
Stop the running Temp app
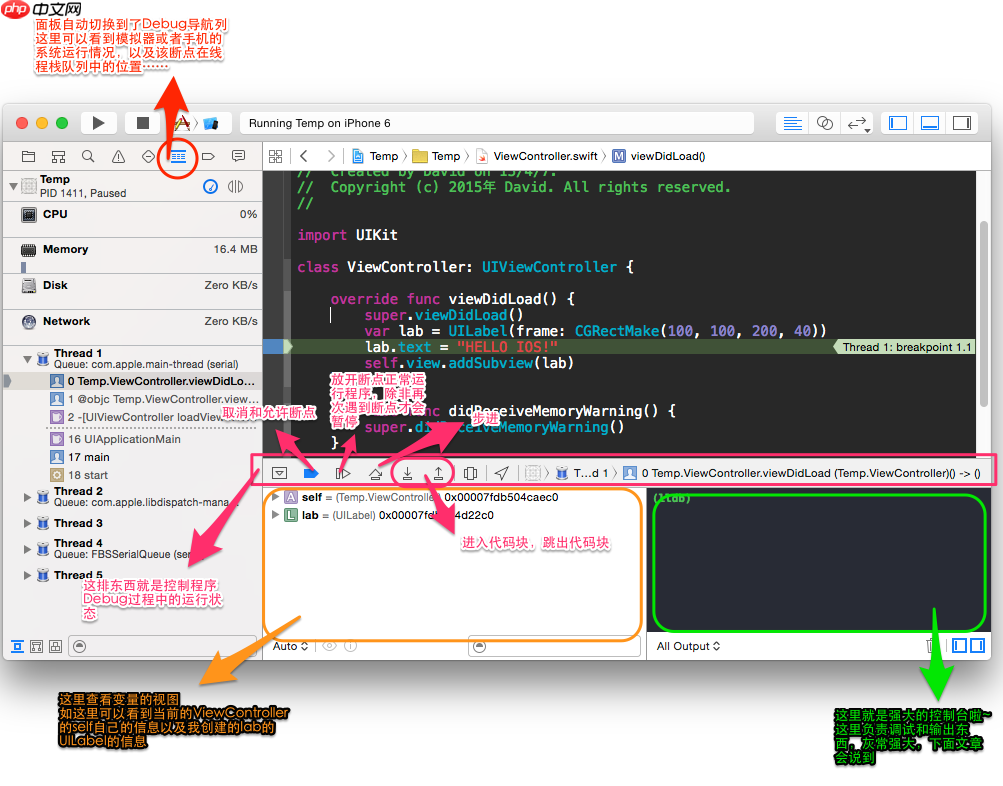[x=139, y=122]
